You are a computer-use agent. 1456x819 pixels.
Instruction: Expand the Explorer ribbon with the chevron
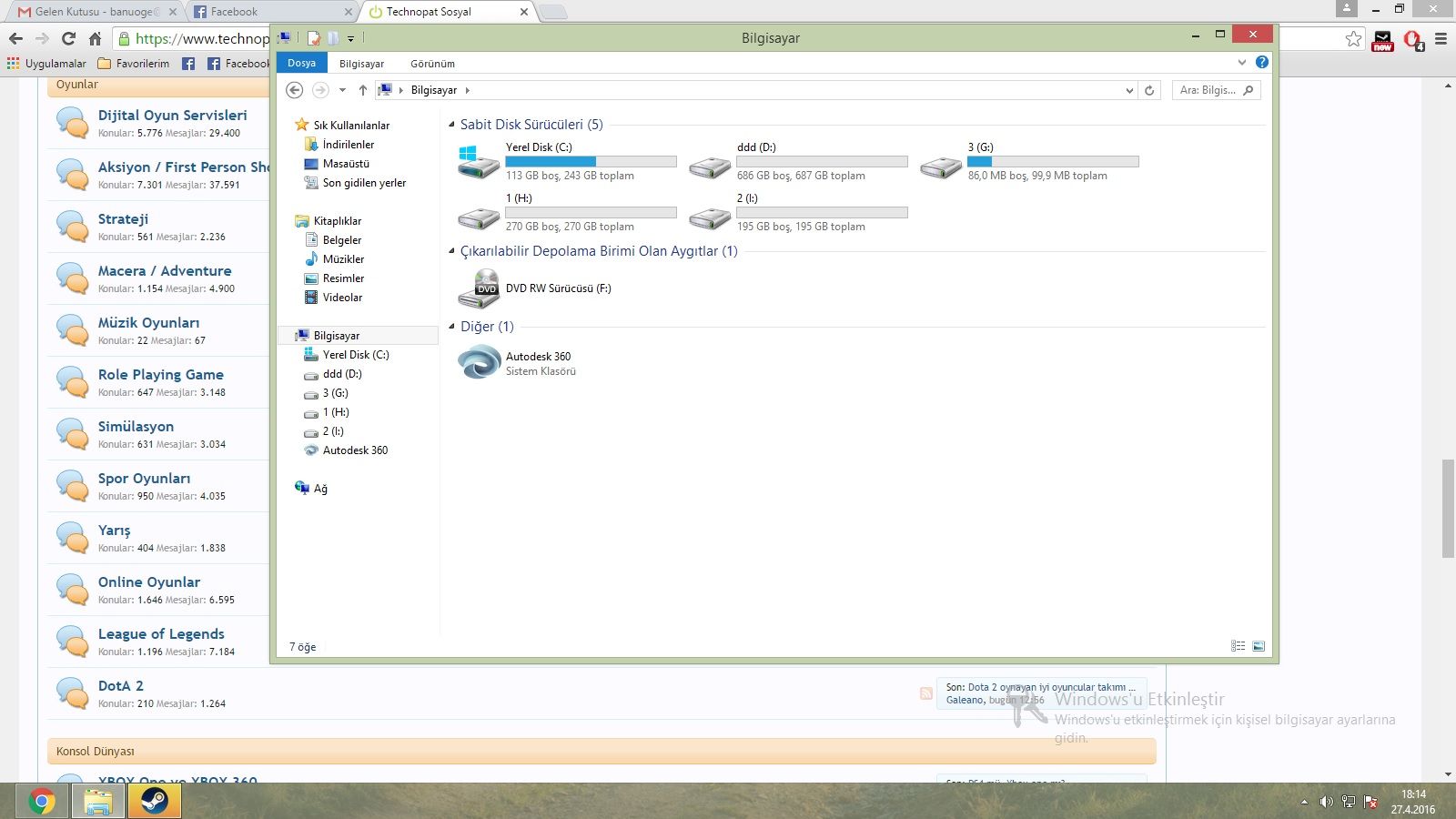[x=1242, y=62]
